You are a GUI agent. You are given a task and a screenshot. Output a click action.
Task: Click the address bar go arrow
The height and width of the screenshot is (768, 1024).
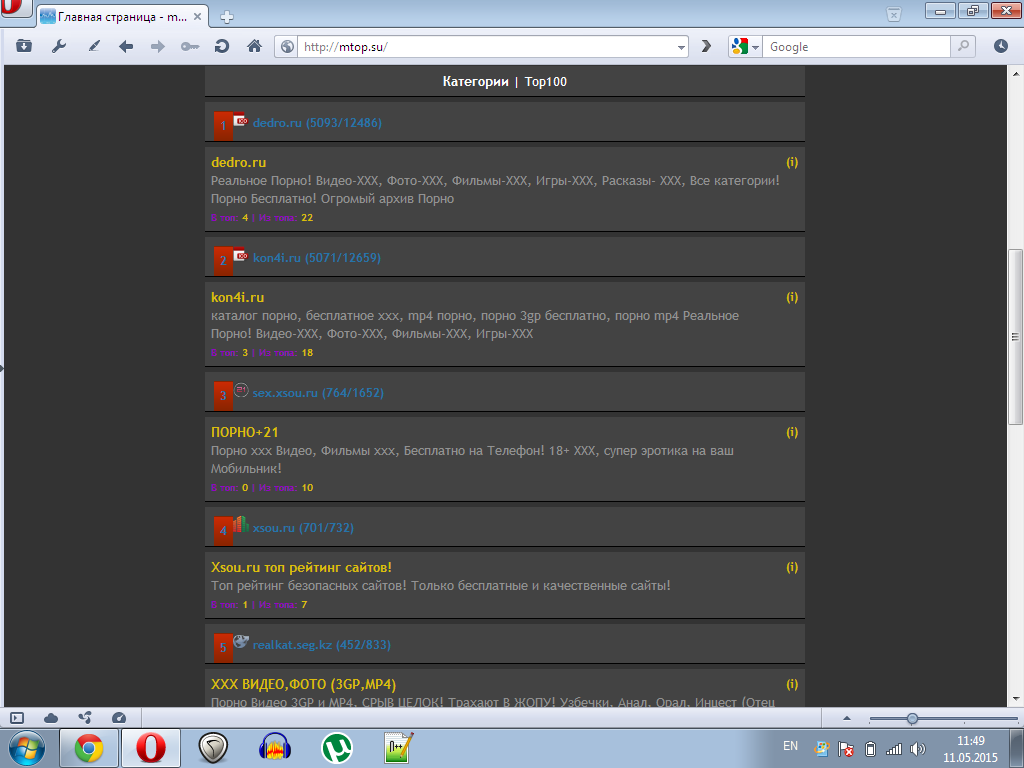tap(706, 46)
